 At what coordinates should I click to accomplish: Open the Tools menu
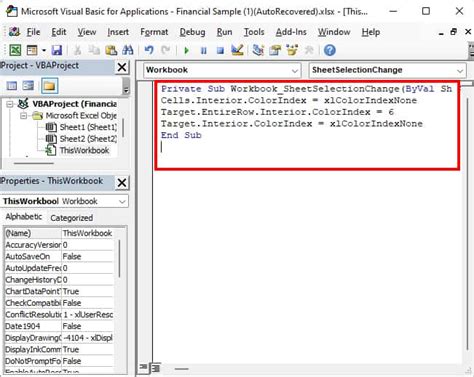point(254,32)
